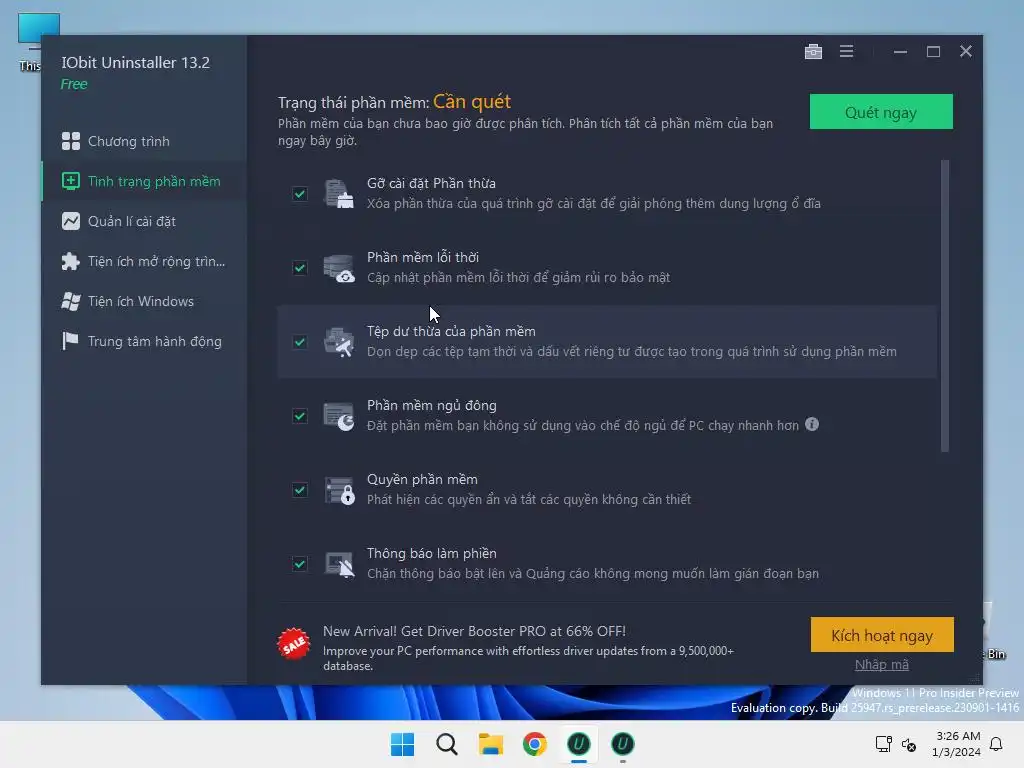Open File Explorer from taskbar
Image resolution: width=1024 pixels, height=768 pixels.
coord(490,744)
